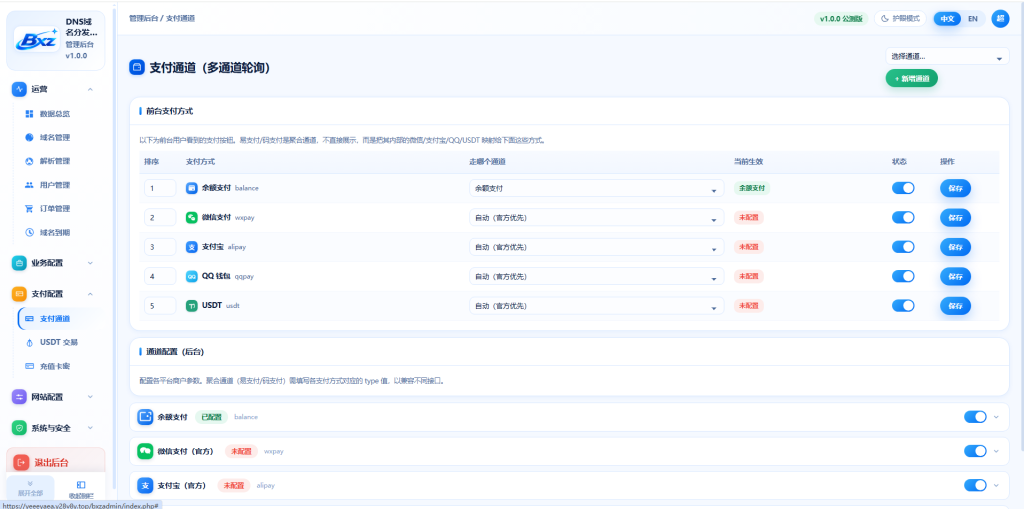Click the green 微信支付 icon in the table
The width and height of the screenshot is (1024, 509).
point(191,218)
